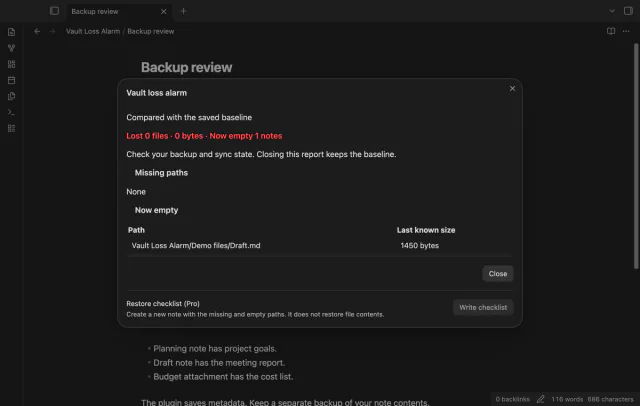Open the command palette terminal icon
The image size is (640, 406).
pos(11,112)
